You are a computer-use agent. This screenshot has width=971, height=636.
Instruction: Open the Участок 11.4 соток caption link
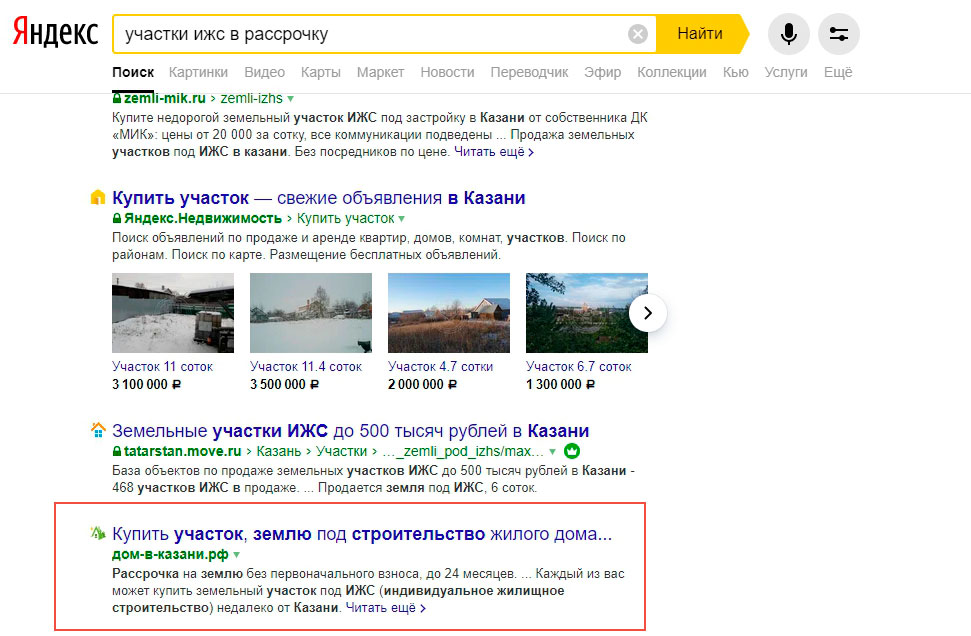coord(306,367)
